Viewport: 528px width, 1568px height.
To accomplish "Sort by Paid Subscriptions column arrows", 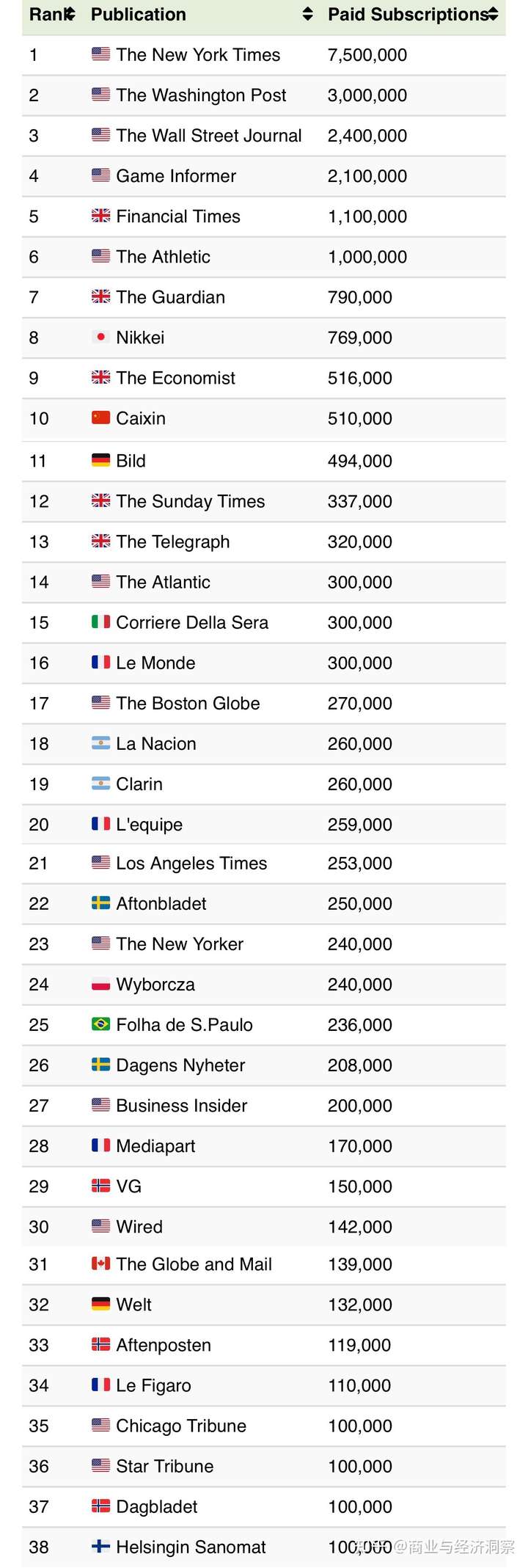I will (x=494, y=14).
